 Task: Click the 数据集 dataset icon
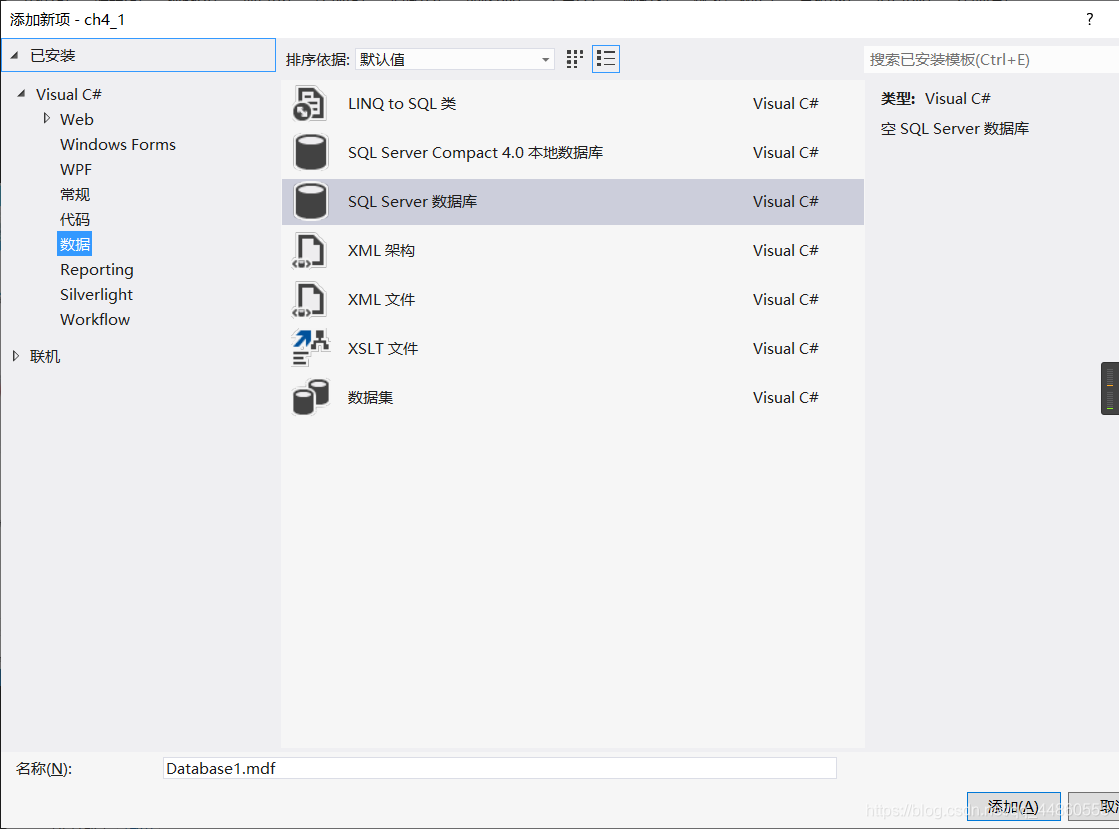click(x=310, y=397)
